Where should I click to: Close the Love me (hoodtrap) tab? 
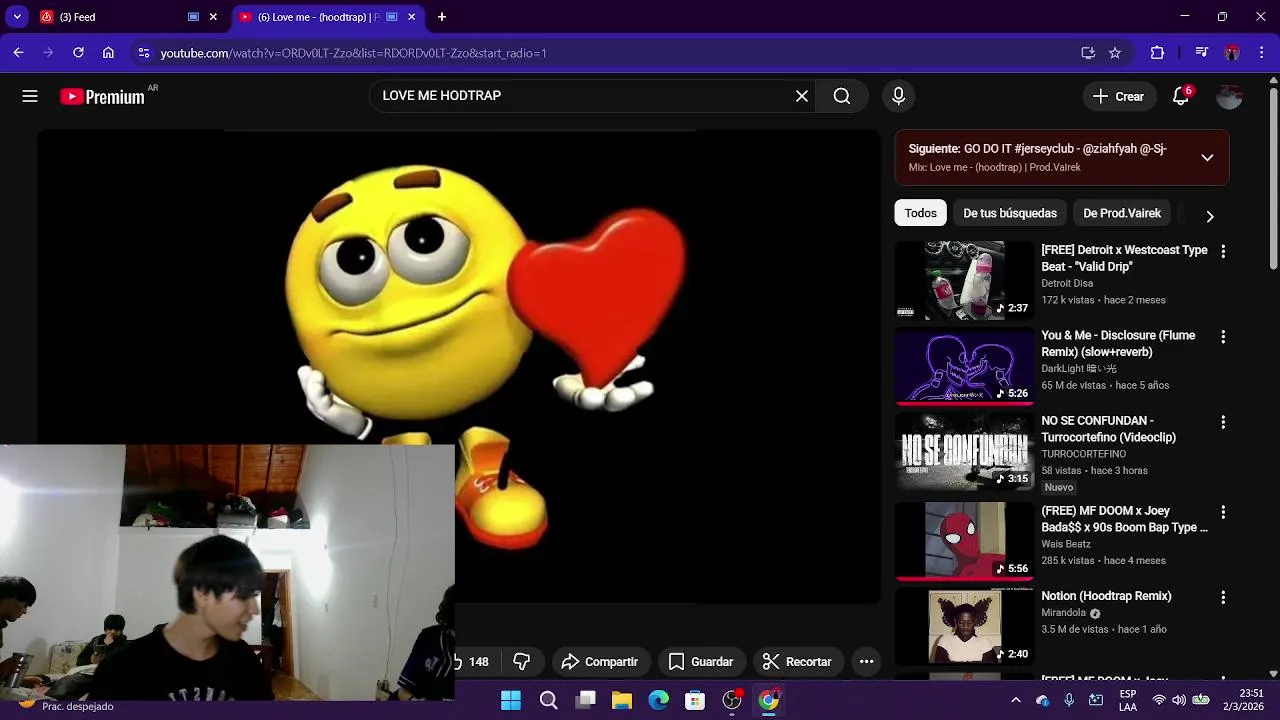click(x=411, y=17)
